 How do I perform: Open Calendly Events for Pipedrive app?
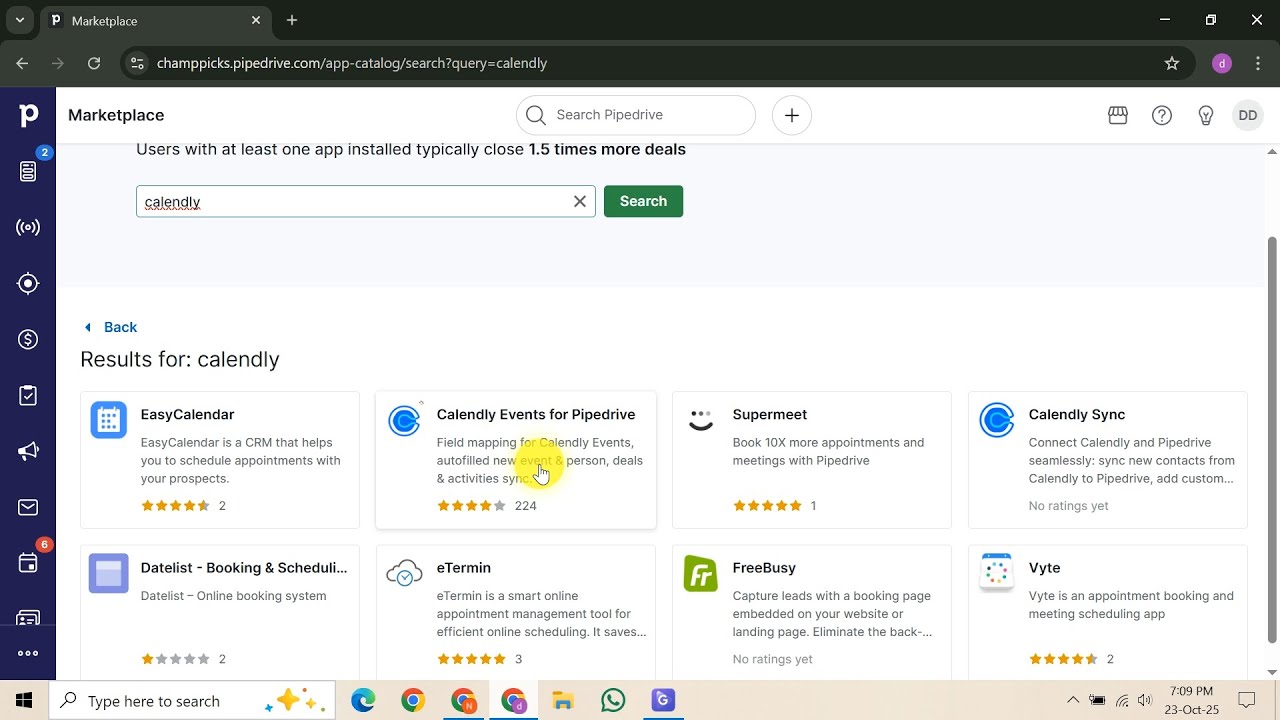point(516,460)
